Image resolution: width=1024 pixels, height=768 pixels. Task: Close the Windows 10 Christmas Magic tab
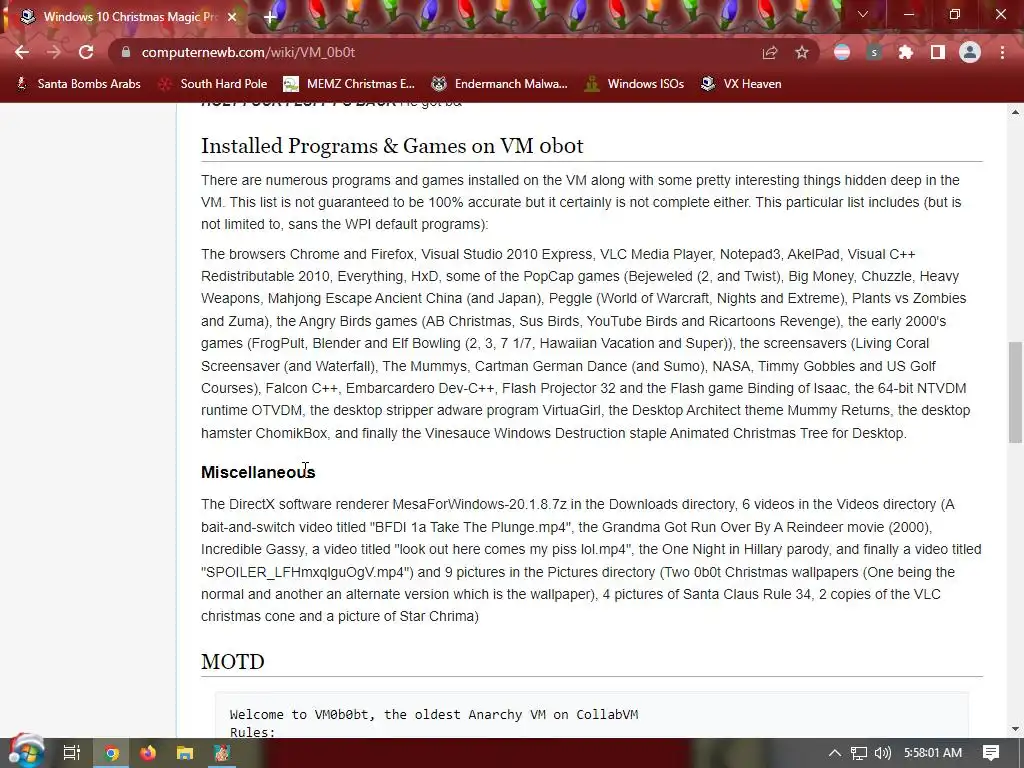point(232,17)
